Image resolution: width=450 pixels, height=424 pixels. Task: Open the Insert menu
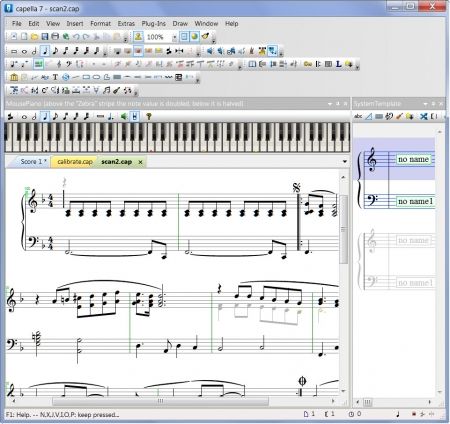[x=75, y=23]
